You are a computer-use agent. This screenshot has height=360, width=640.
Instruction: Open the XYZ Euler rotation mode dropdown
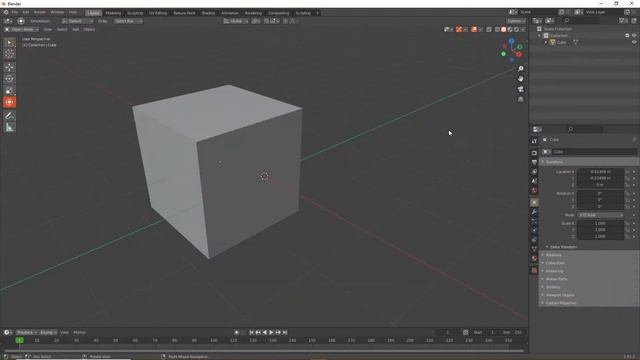600,215
